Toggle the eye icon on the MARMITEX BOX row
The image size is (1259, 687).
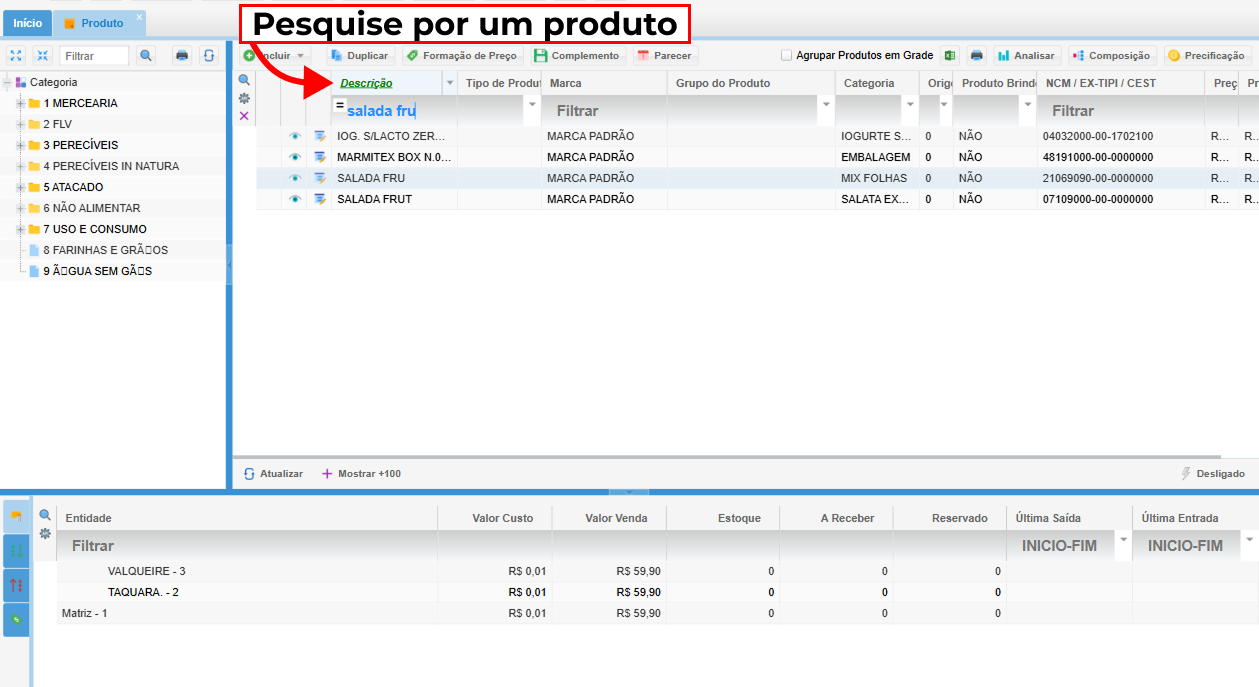(x=295, y=157)
